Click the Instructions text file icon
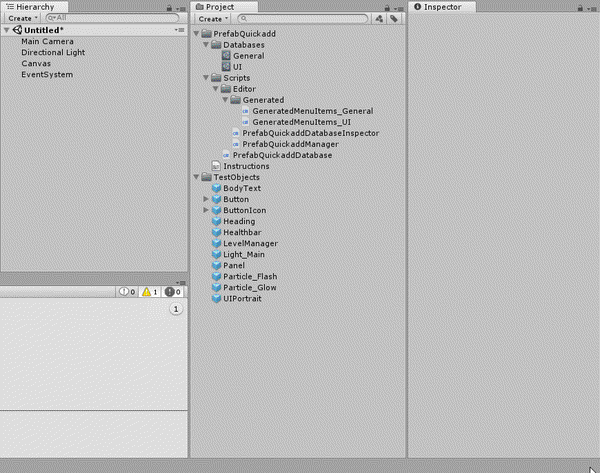The image size is (600, 473). pyautogui.click(x=216, y=167)
